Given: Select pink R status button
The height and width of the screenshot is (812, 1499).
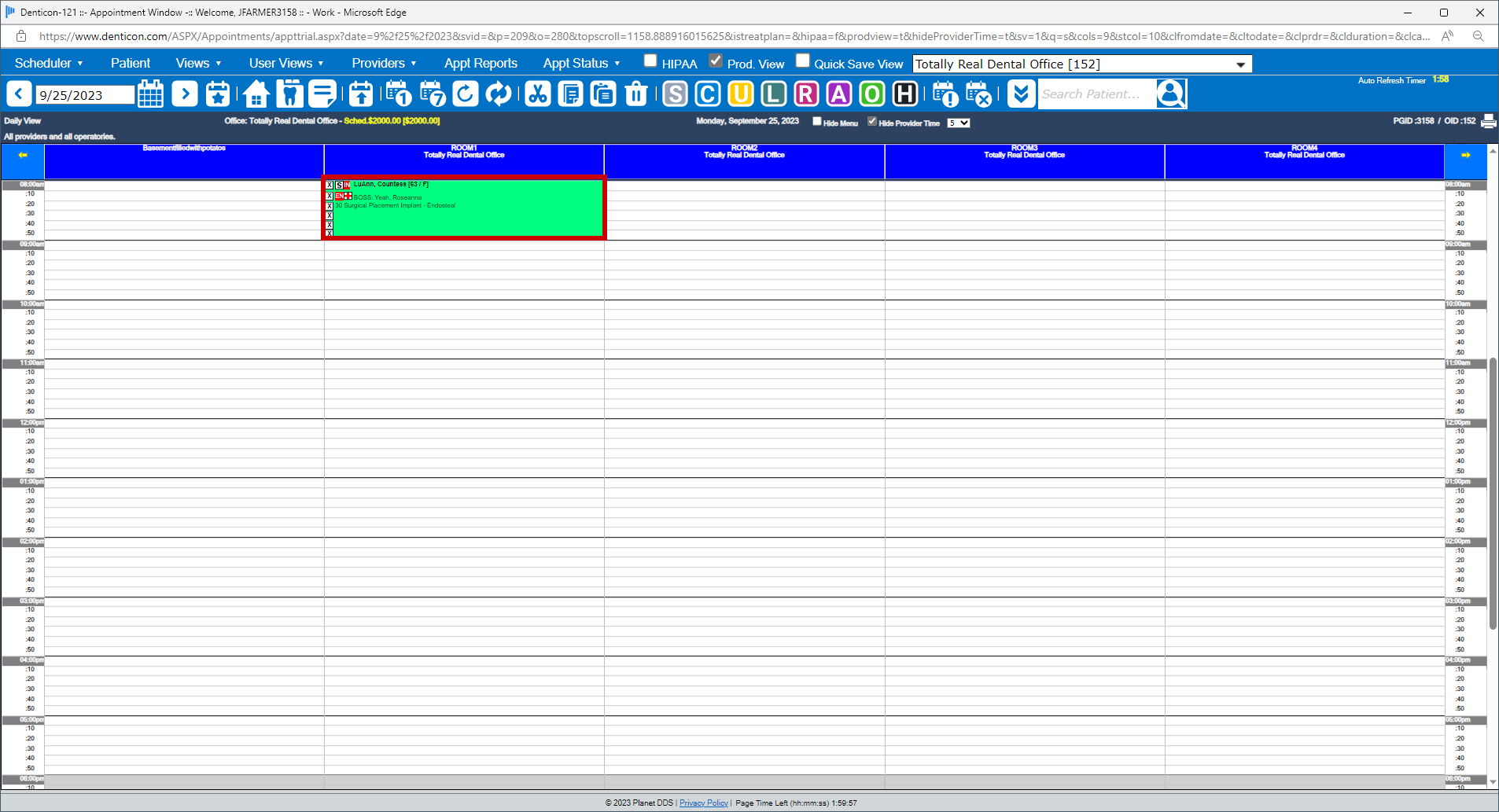Looking at the screenshot, I should [x=806, y=94].
